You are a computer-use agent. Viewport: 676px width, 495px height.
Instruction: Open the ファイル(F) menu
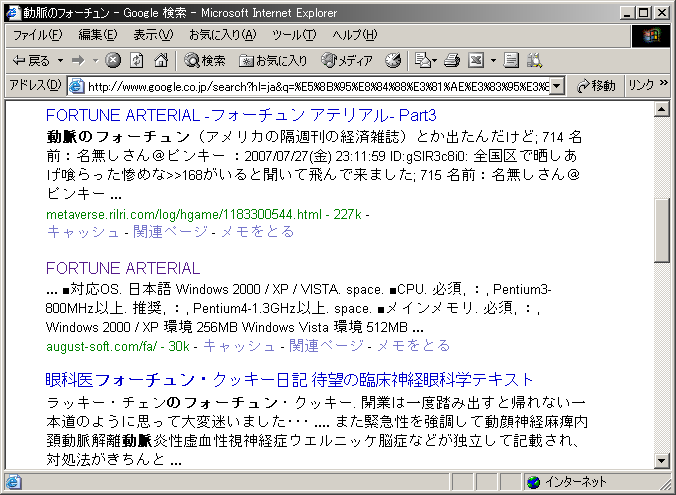(38, 35)
